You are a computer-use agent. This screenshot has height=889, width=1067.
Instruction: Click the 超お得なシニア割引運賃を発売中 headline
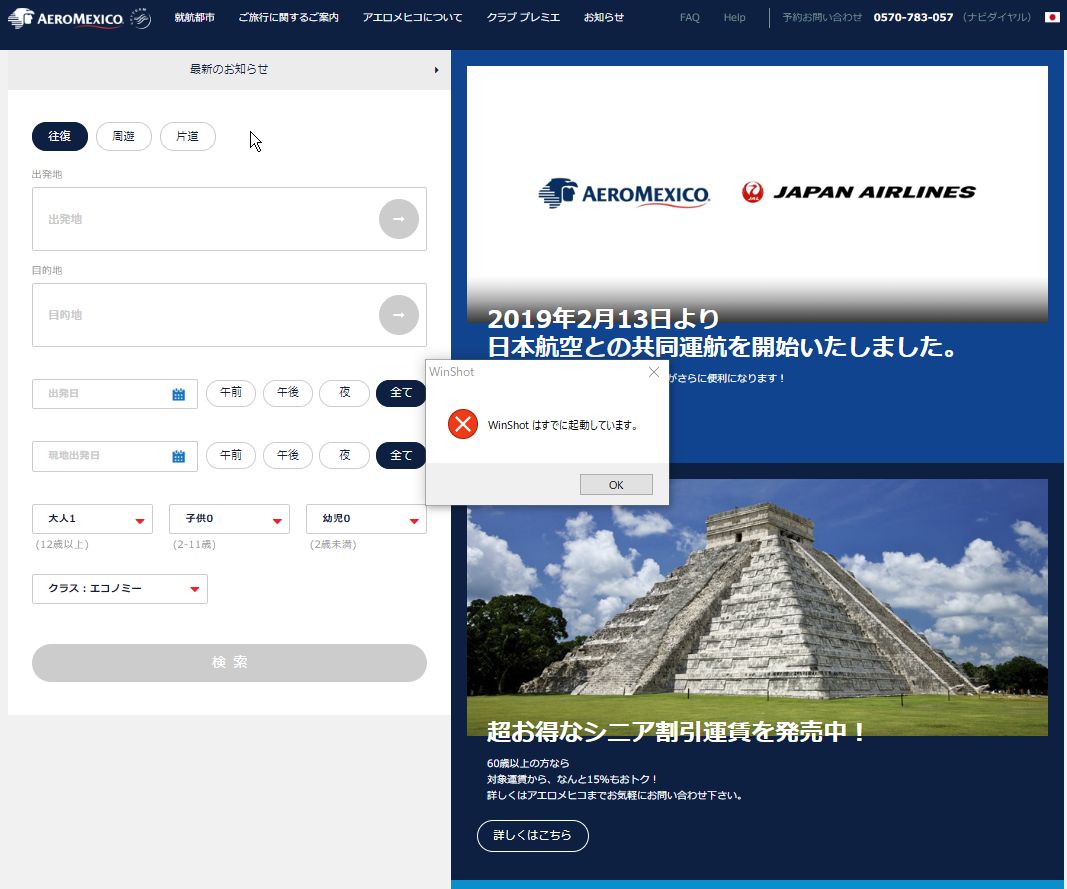point(676,732)
